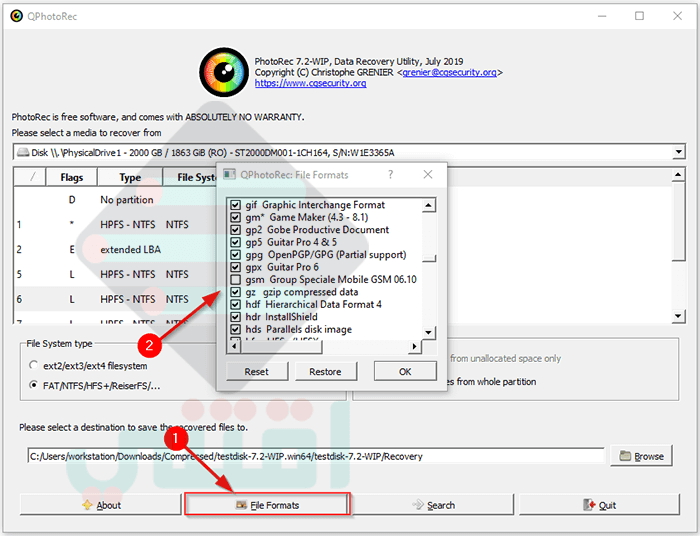Click the icon on Search button
The width and height of the screenshot is (700, 536).
coord(418,505)
